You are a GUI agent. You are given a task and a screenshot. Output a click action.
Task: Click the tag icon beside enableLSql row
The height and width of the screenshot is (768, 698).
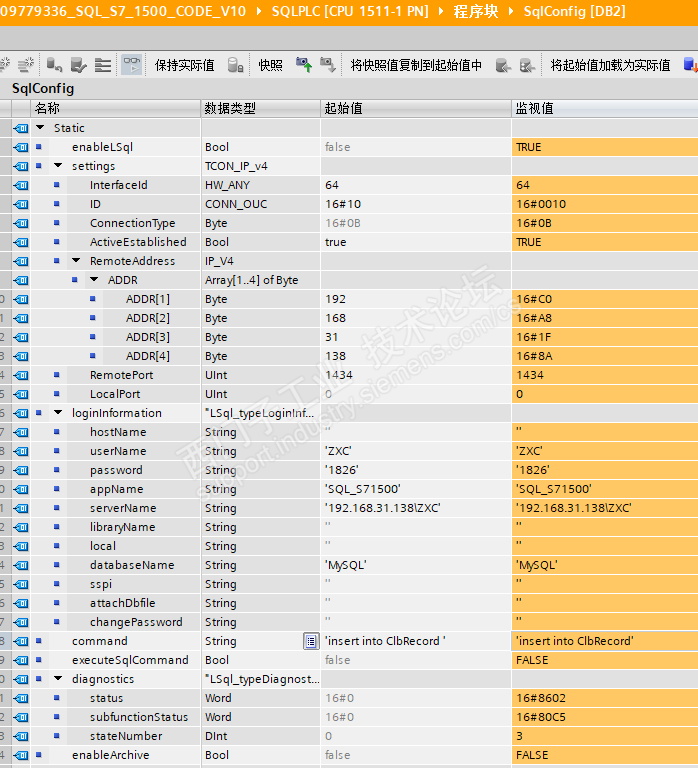tap(21, 147)
